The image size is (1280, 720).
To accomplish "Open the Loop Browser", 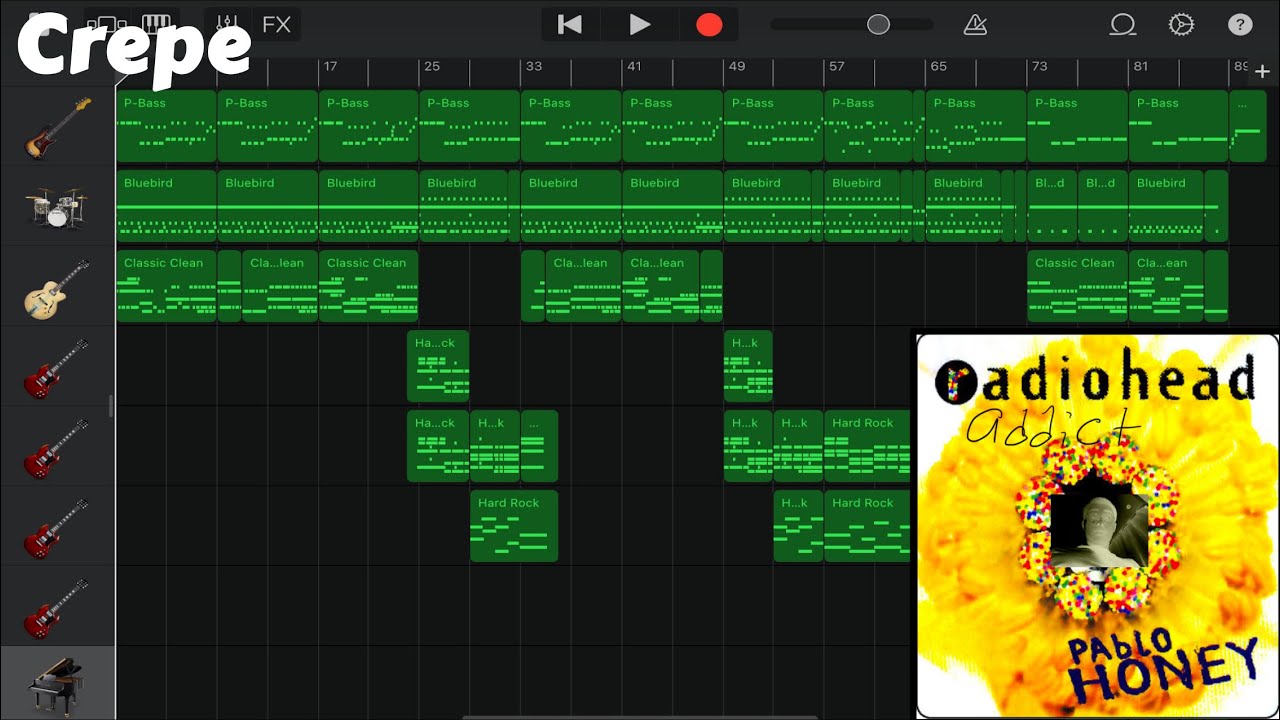I will pyautogui.click(x=1123, y=25).
